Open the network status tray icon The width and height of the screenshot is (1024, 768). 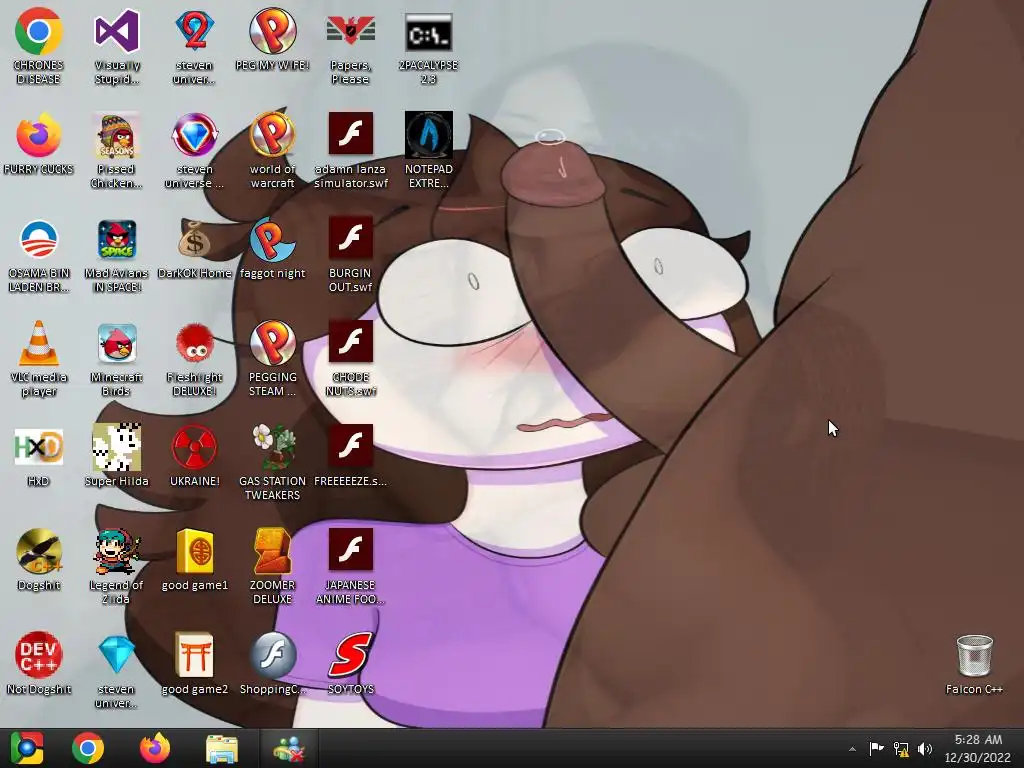pyautogui.click(x=901, y=748)
